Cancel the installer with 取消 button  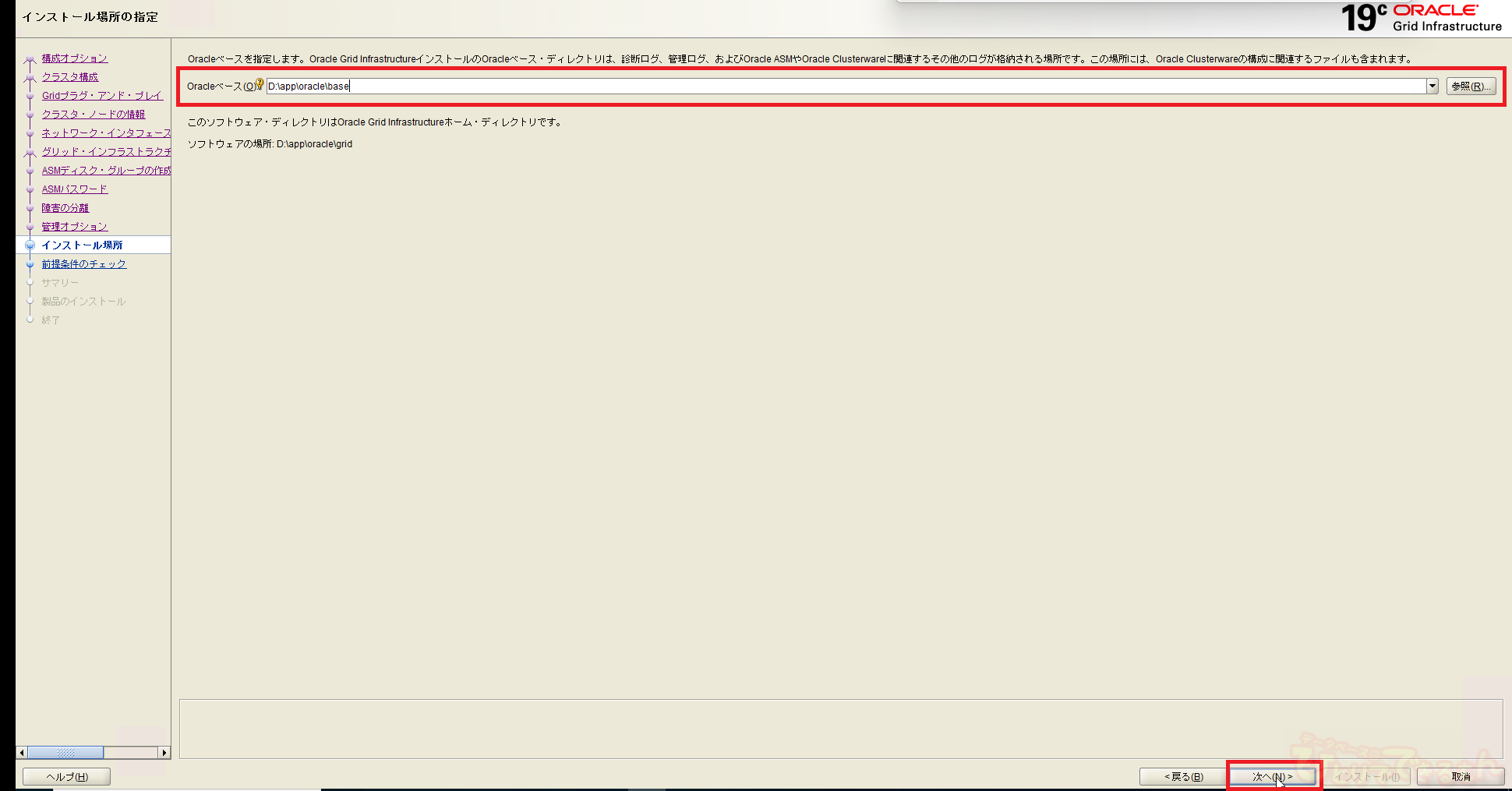tap(1460, 777)
